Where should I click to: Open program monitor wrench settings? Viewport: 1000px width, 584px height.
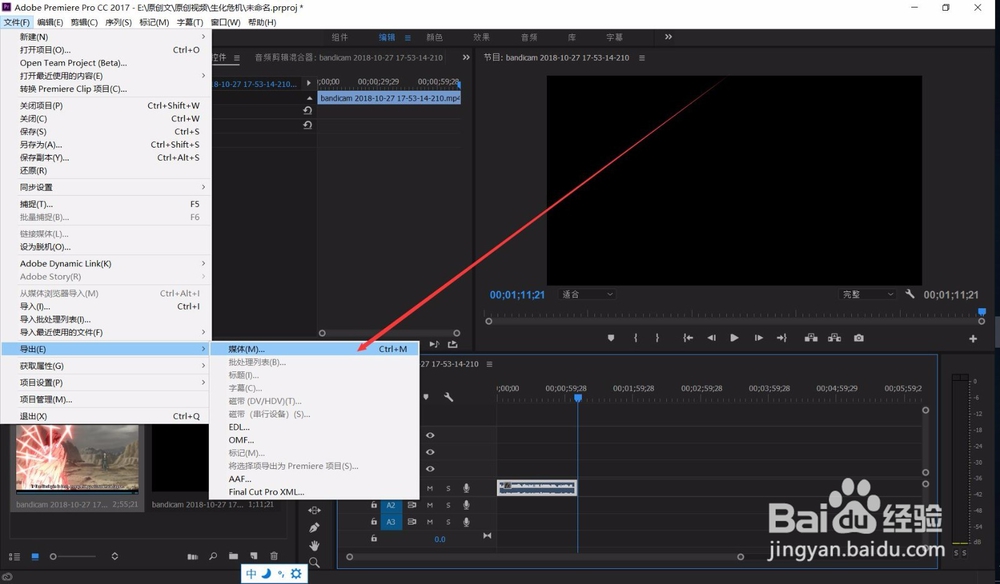(910, 294)
